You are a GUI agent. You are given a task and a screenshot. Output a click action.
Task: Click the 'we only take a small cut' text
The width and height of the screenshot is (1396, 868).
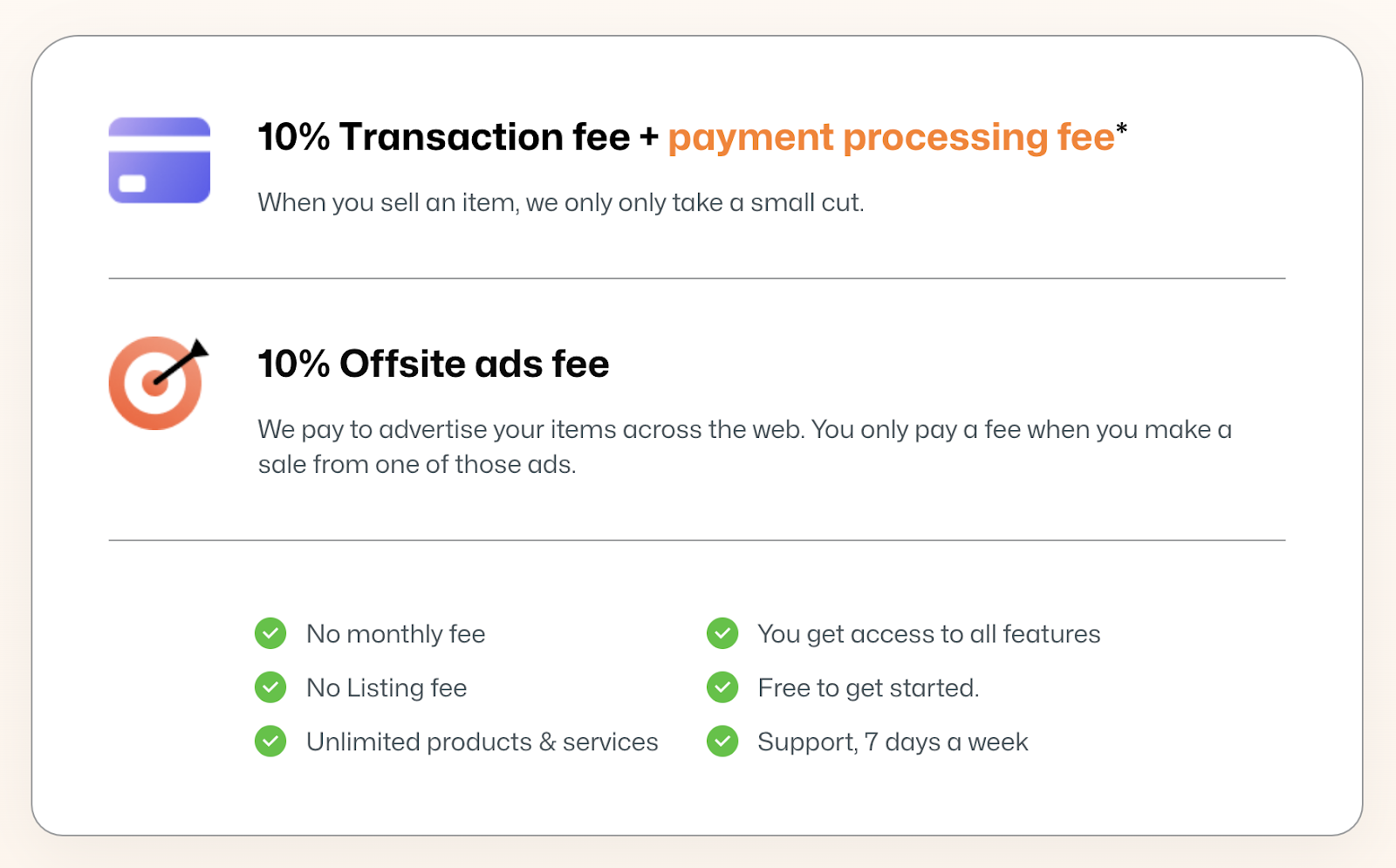pyautogui.click(x=561, y=202)
